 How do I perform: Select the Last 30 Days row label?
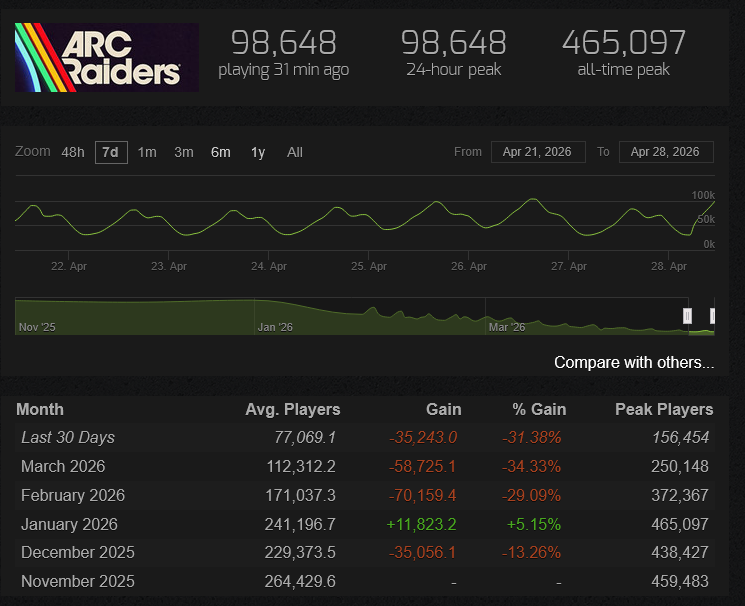click(x=68, y=437)
